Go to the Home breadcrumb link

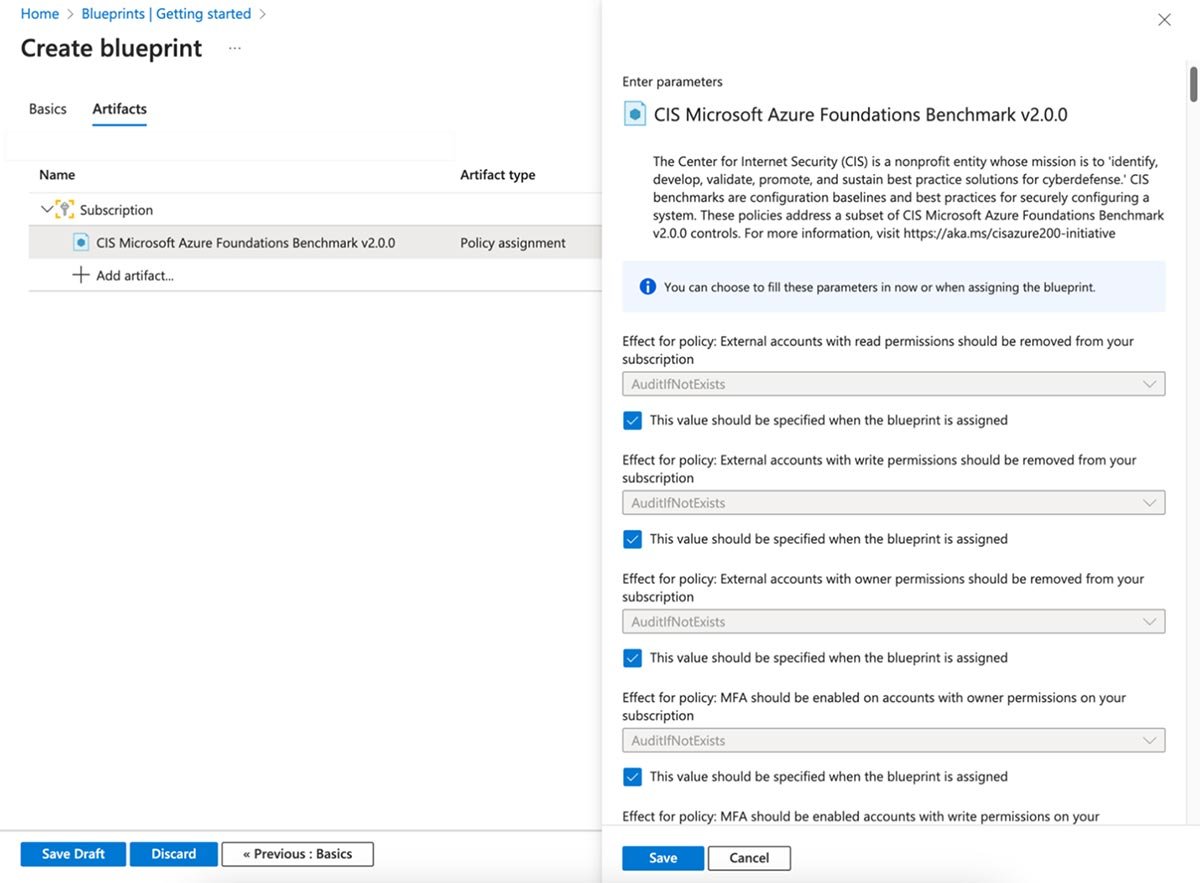pos(40,14)
